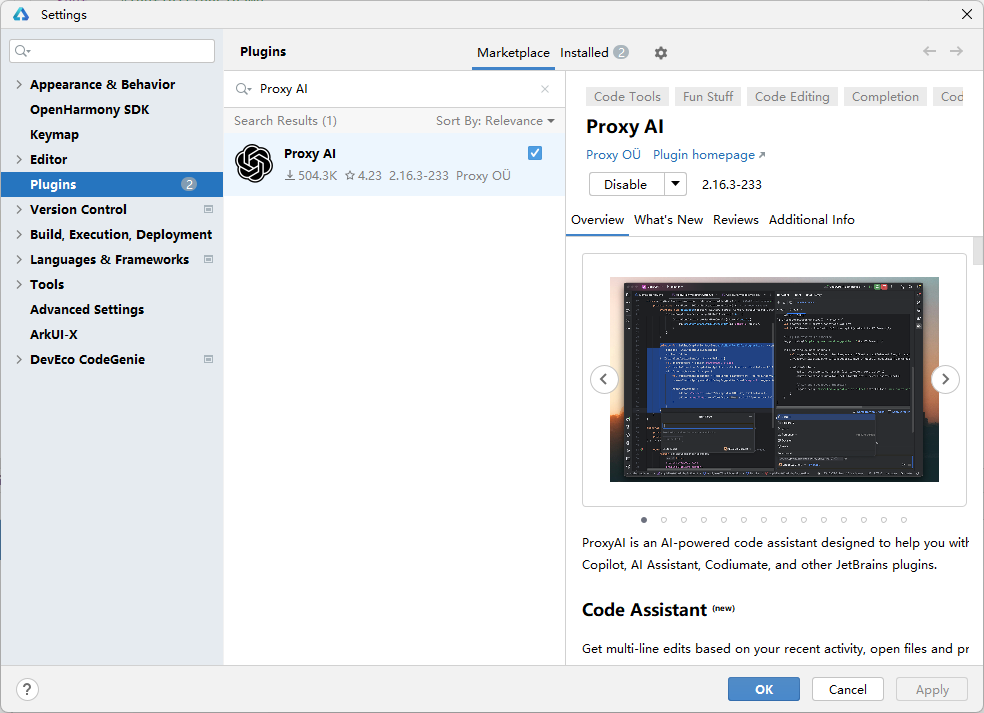Click the forward navigation arrow
The height and width of the screenshot is (713, 984).
point(957,51)
